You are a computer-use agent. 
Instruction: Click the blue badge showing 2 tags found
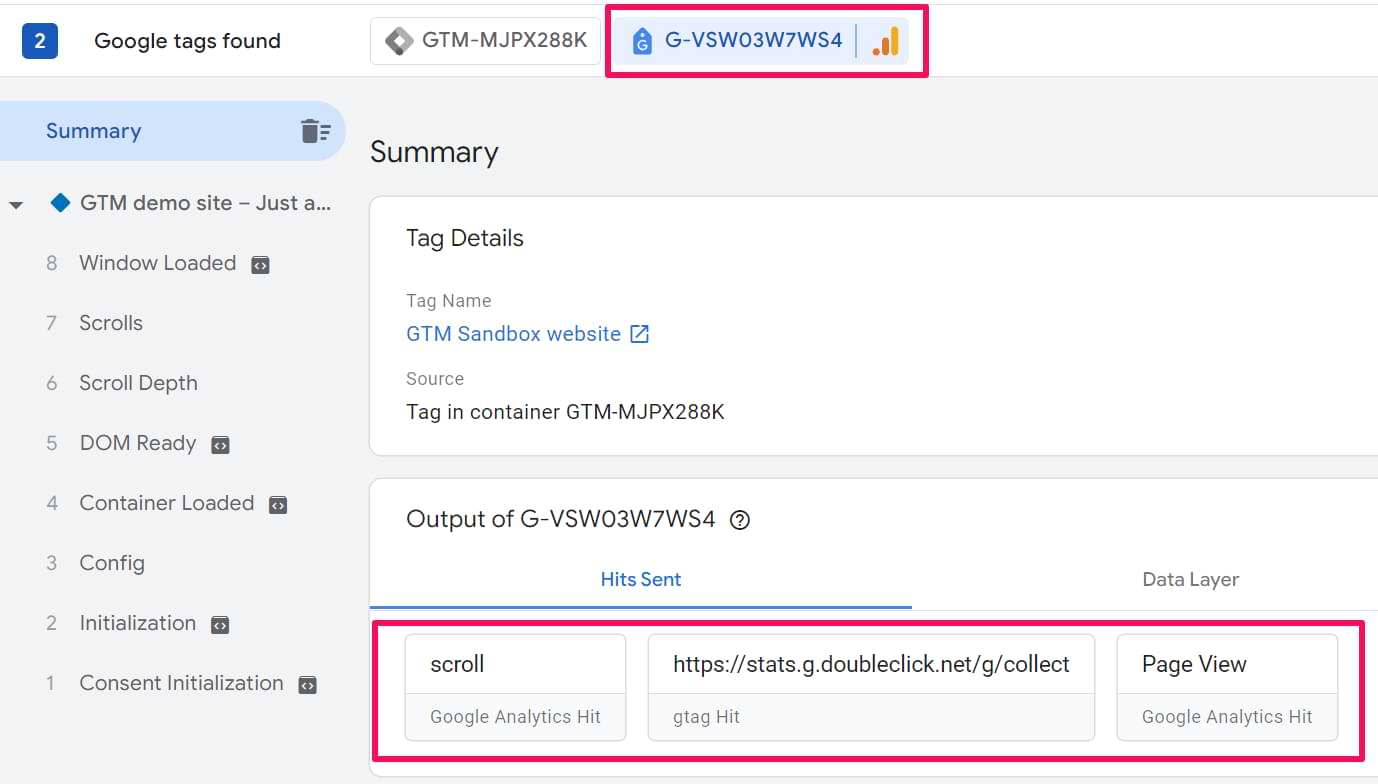tap(40, 41)
